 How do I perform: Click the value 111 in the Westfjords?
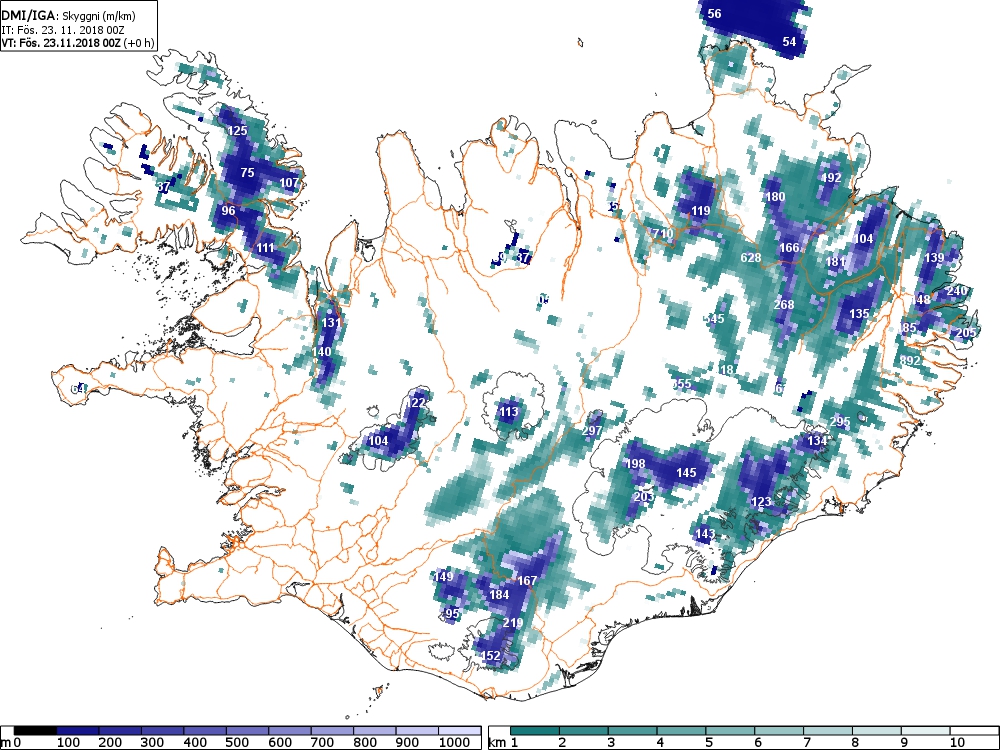pyautogui.click(x=265, y=248)
